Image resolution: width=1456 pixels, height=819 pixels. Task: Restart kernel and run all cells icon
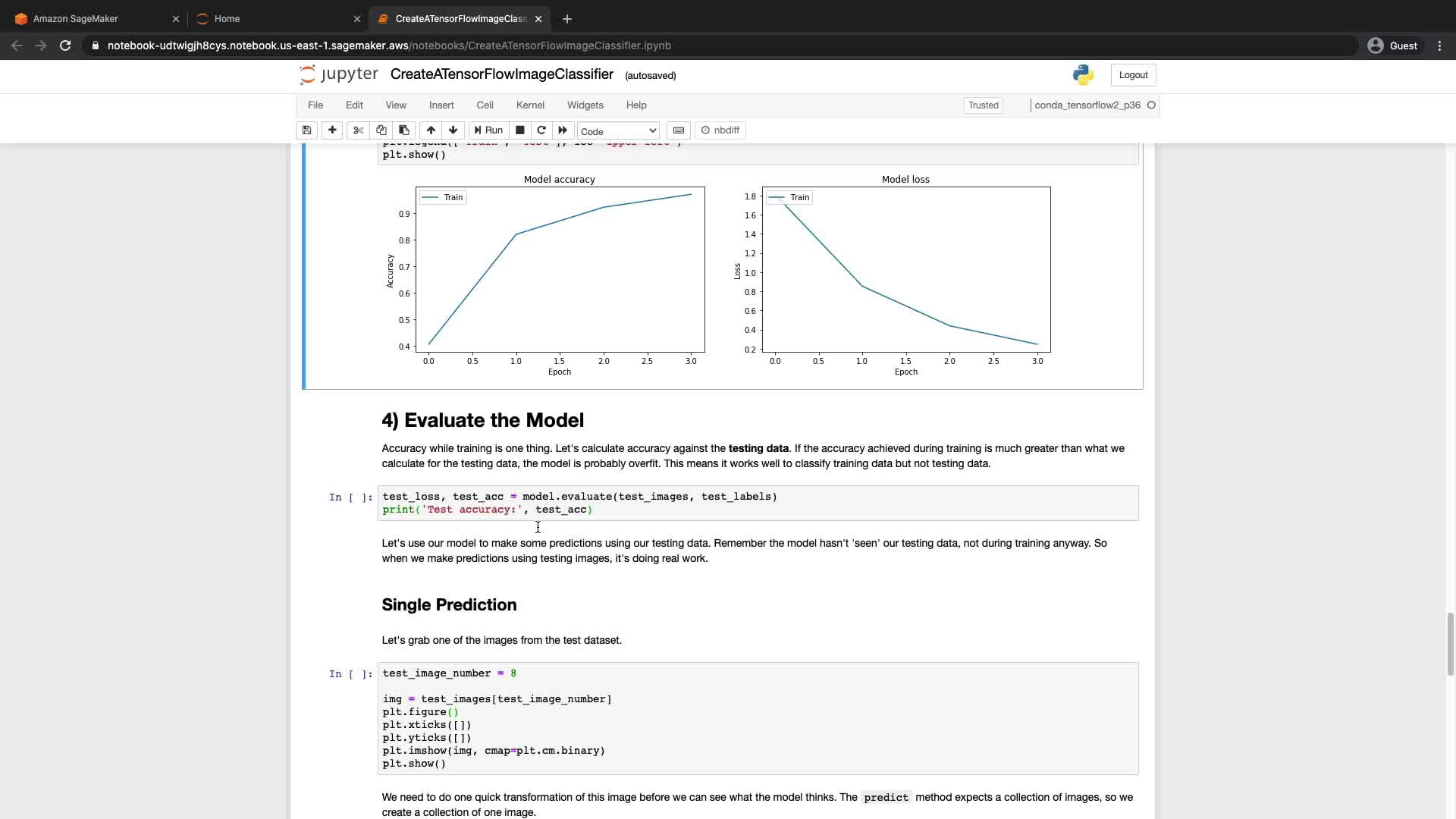tap(563, 130)
